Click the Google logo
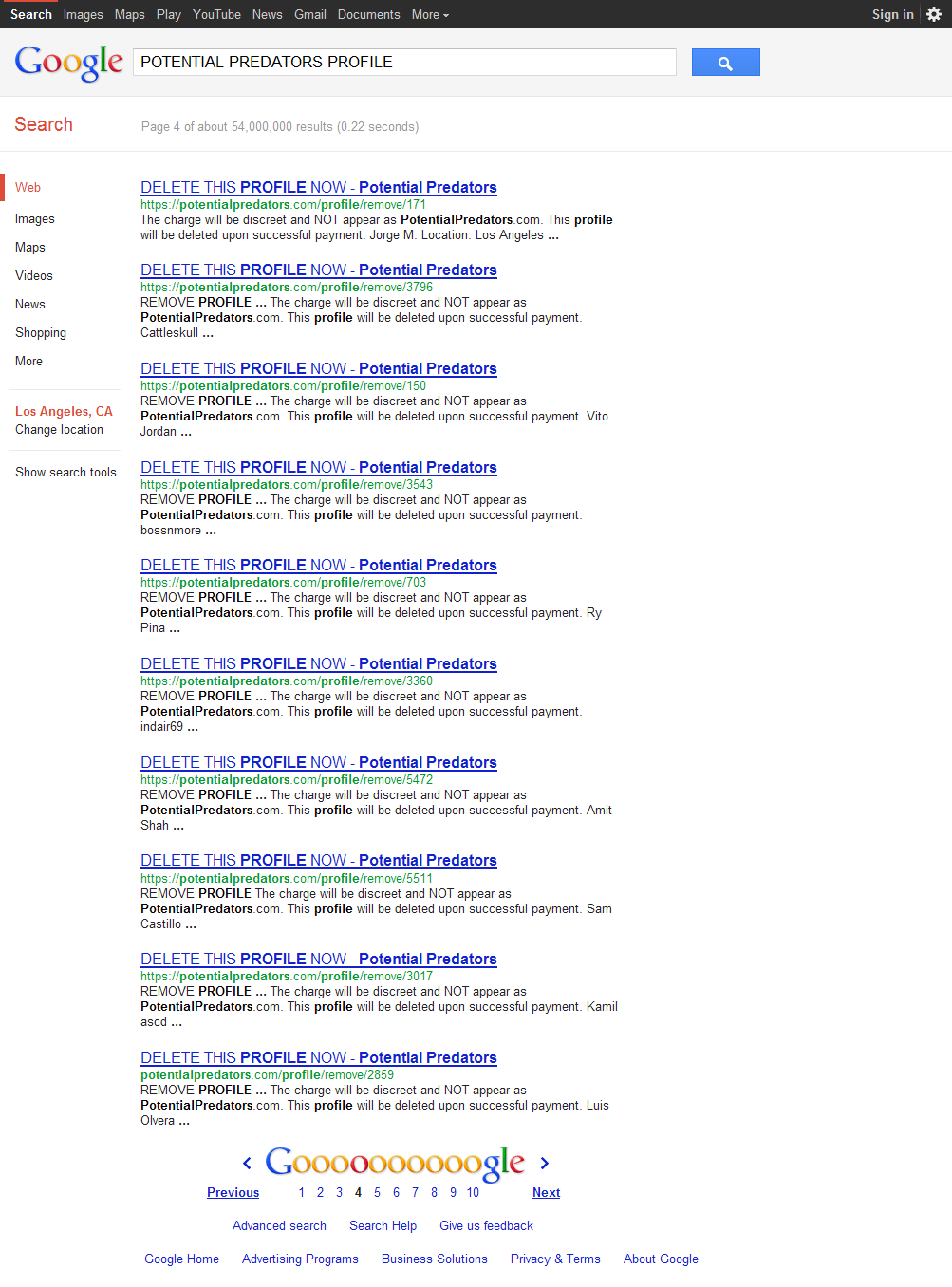 (x=69, y=63)
